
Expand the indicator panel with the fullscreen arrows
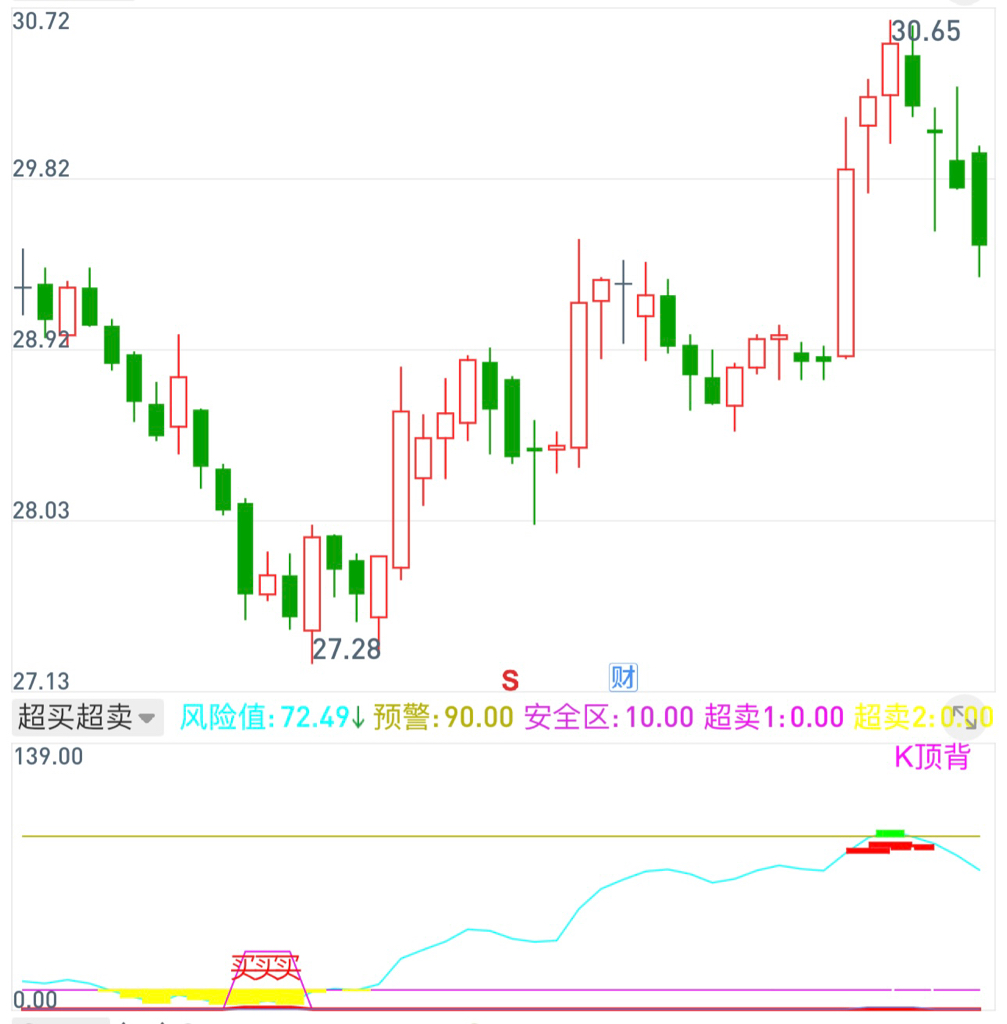point(964,717)
